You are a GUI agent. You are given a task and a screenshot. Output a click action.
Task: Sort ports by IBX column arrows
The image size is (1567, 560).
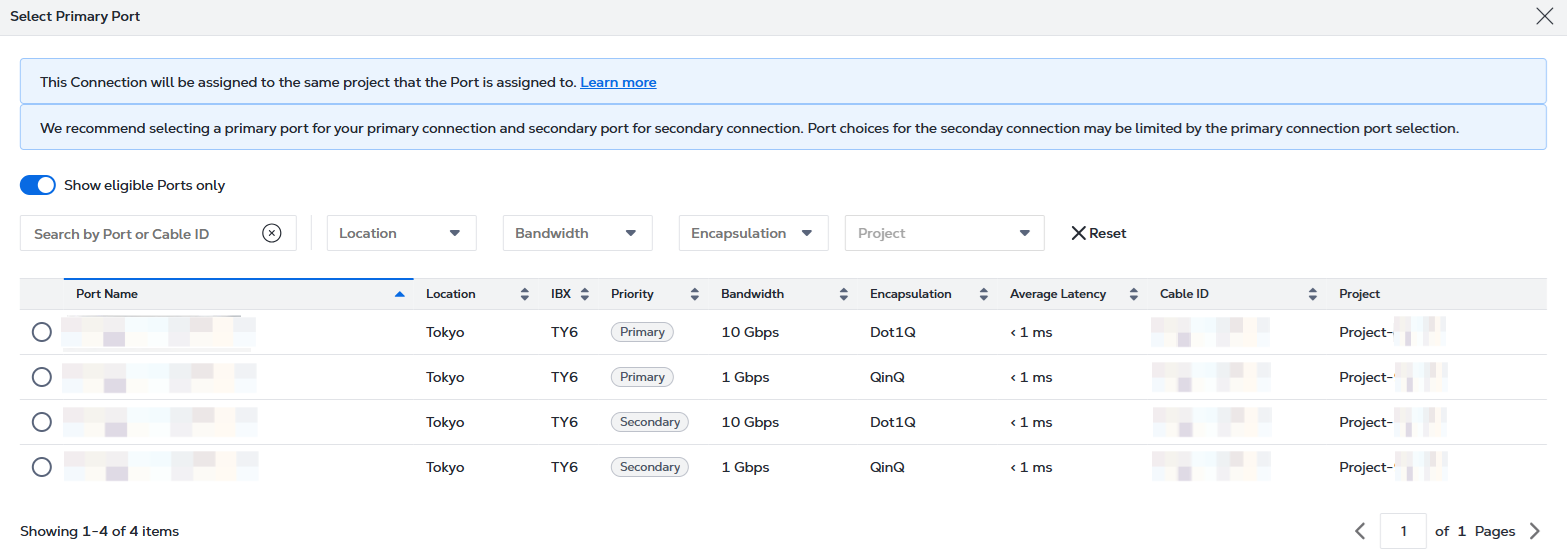click(585, 294)
